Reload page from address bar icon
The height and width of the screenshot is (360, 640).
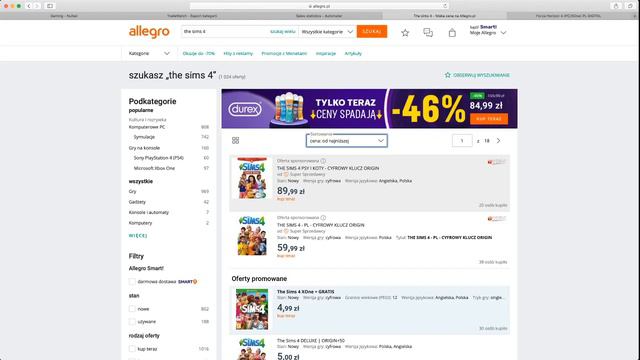[x=445, y=6]
